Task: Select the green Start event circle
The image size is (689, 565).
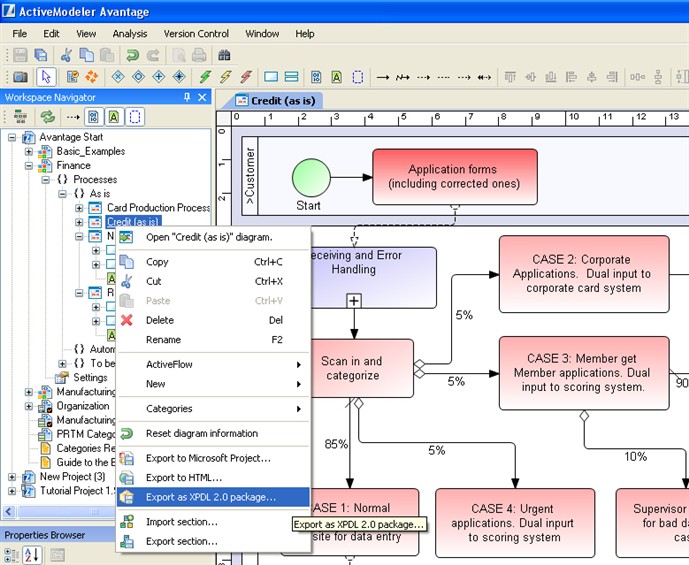Action: coord(311,177)
